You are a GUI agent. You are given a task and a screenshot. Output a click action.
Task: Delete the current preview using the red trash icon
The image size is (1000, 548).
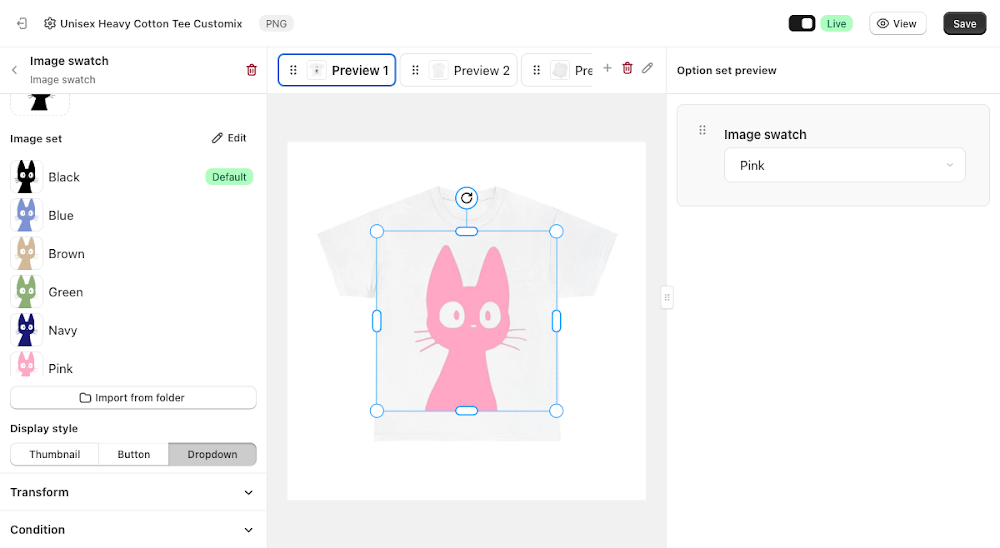point(628,68)
